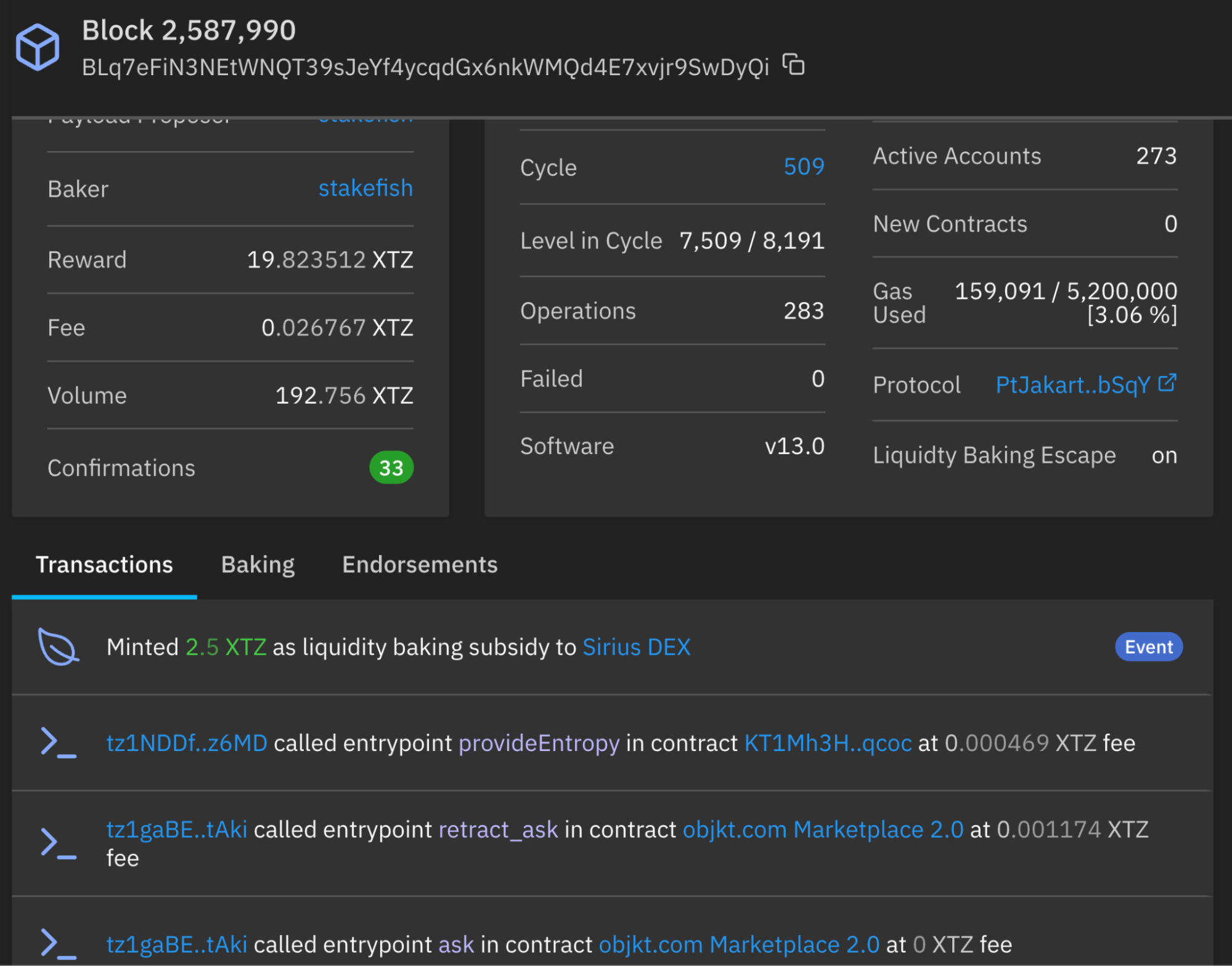Viewport: 1232px width, 966px height.
Task: Open stakefish baker profile link
Action: (365, 188)
